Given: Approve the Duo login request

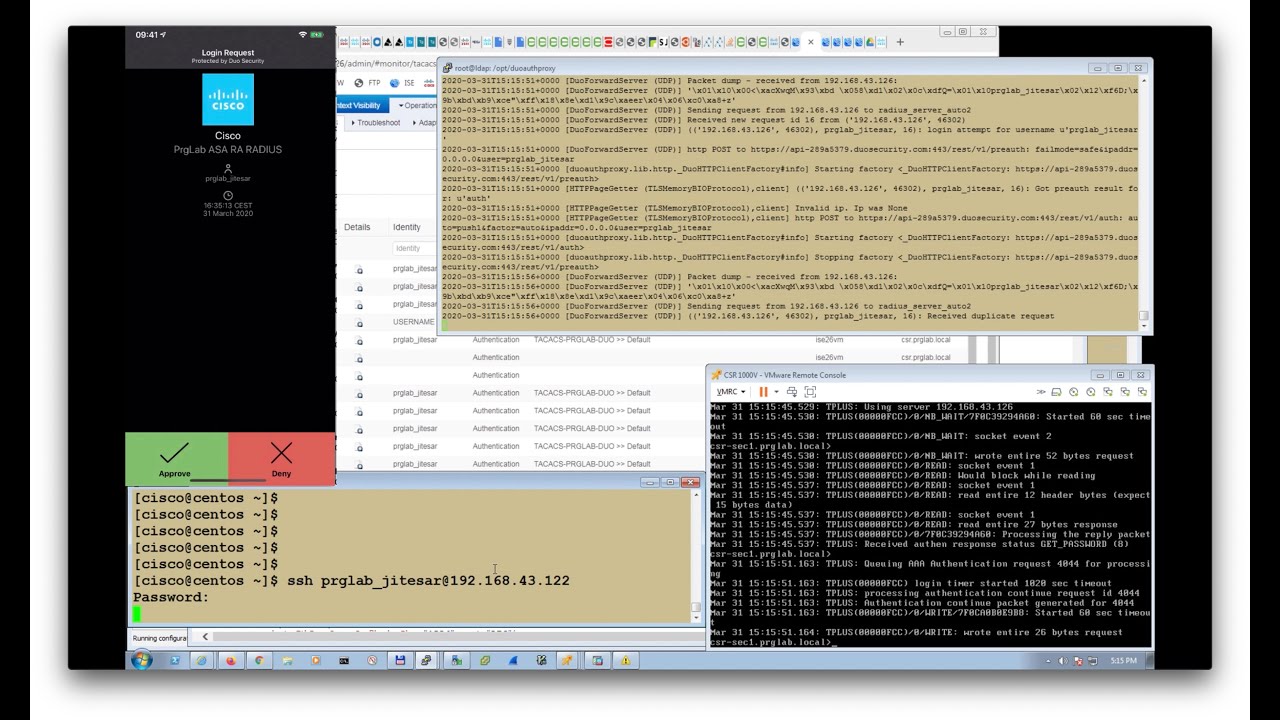Looking at the screenshot, I should 176,458.
